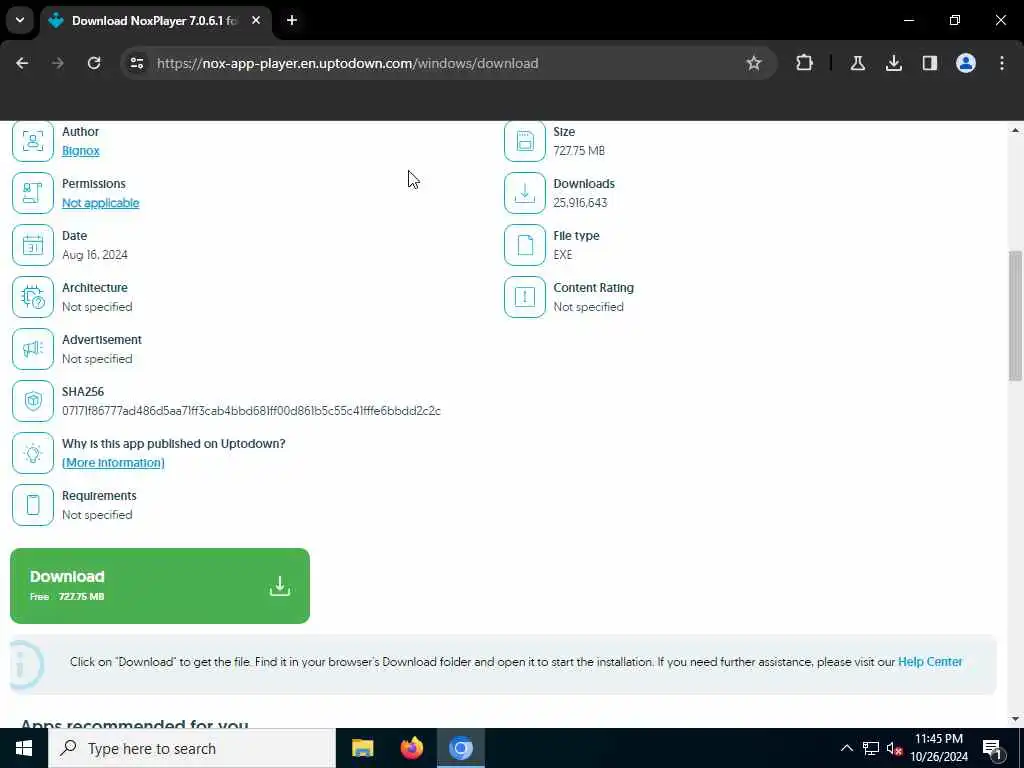Toggle the browser side panel icon
The height and width of the screenshot is (768, 1024).
tap(929, 63)
